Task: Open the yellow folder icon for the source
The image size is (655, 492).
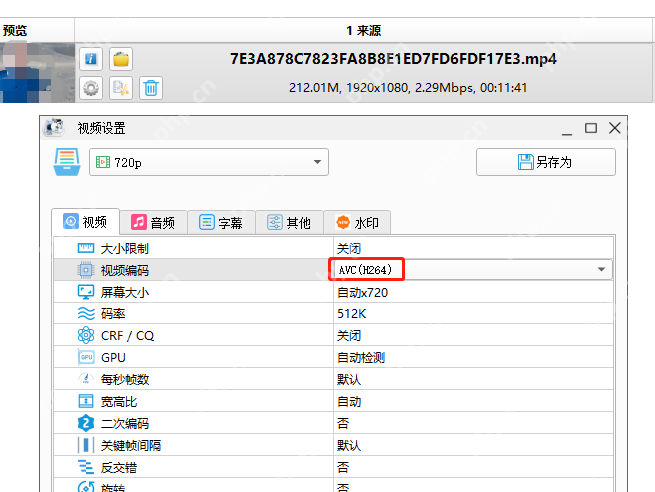Action: pyautogui.click(x=121, y=59)
